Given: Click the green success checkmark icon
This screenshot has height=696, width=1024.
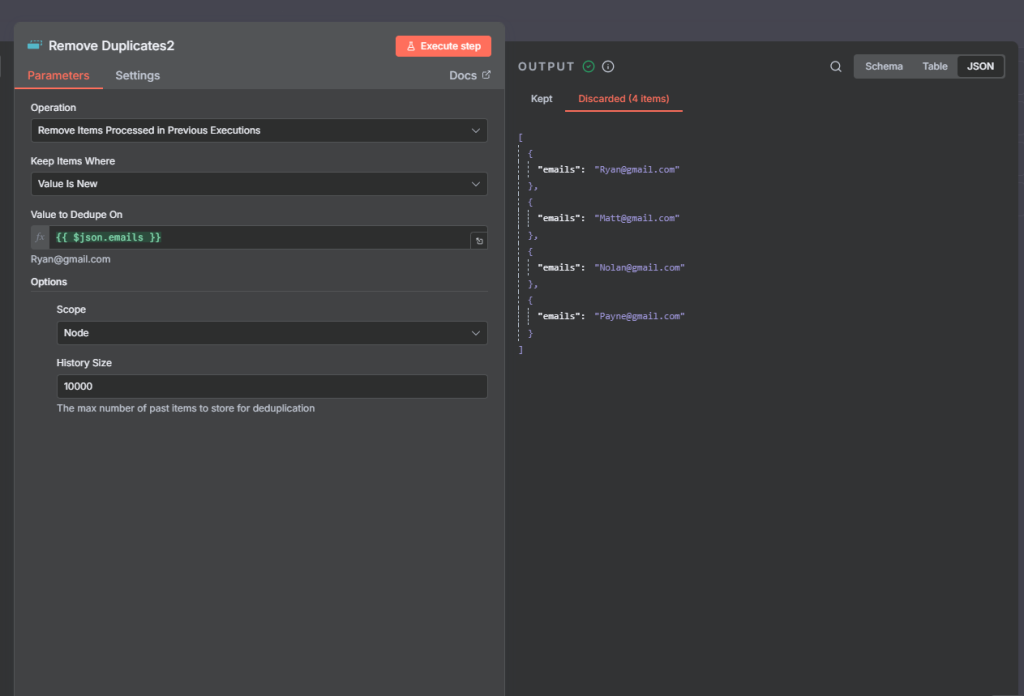Looking at the screenshot, I should (588, 67).
